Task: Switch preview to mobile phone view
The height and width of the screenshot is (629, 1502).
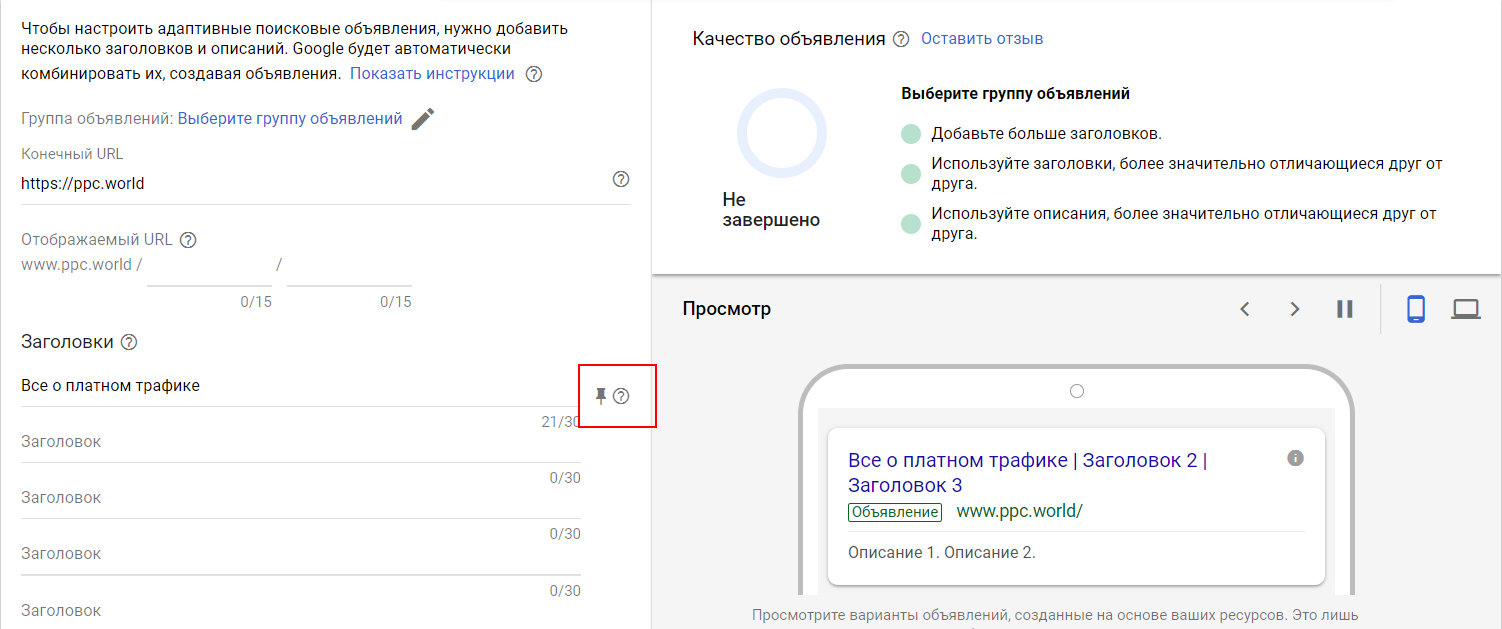Action: pos(1415,309)
